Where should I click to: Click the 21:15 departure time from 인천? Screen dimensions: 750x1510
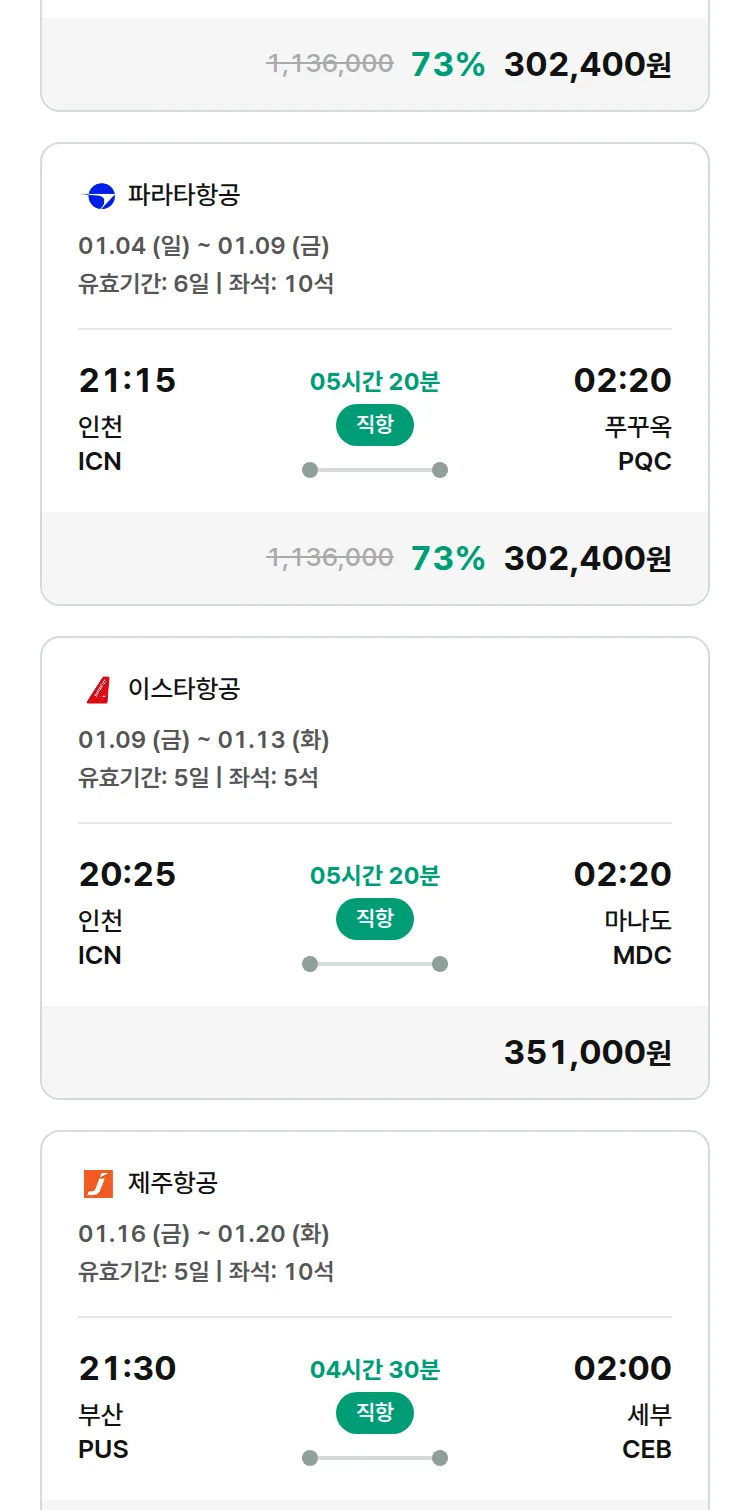[x=127, y=380]
